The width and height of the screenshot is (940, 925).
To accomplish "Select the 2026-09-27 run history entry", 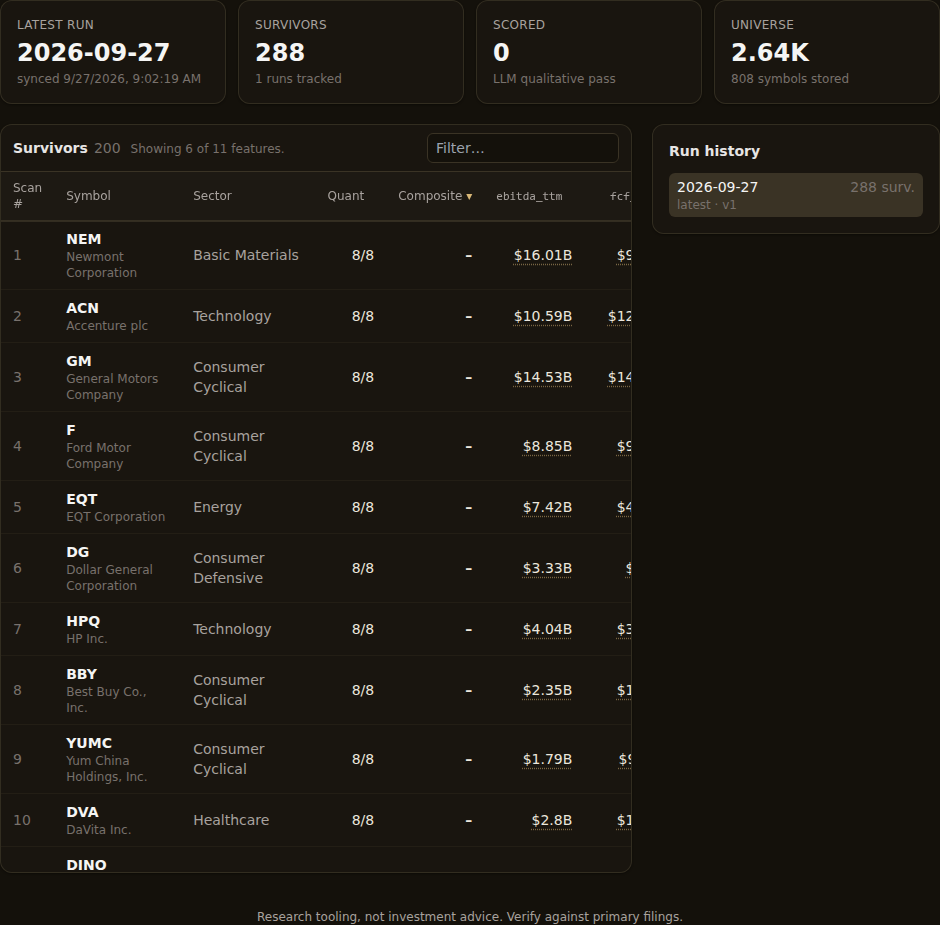I will point(796,195).
